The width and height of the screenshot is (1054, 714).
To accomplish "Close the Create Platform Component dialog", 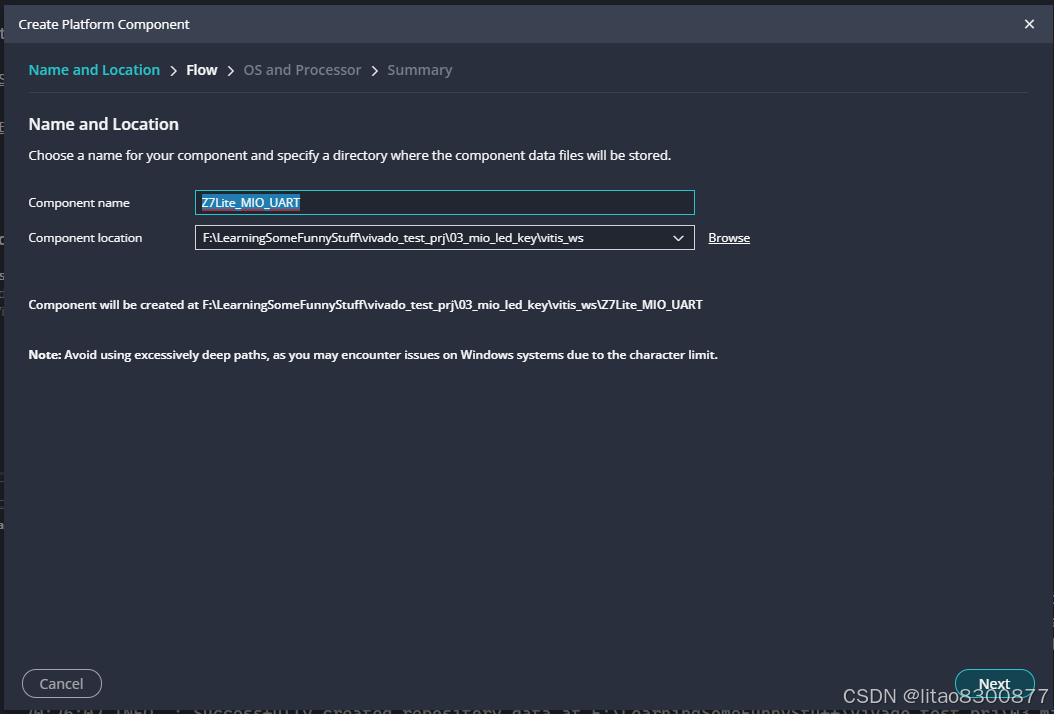I will [1029, 24].
